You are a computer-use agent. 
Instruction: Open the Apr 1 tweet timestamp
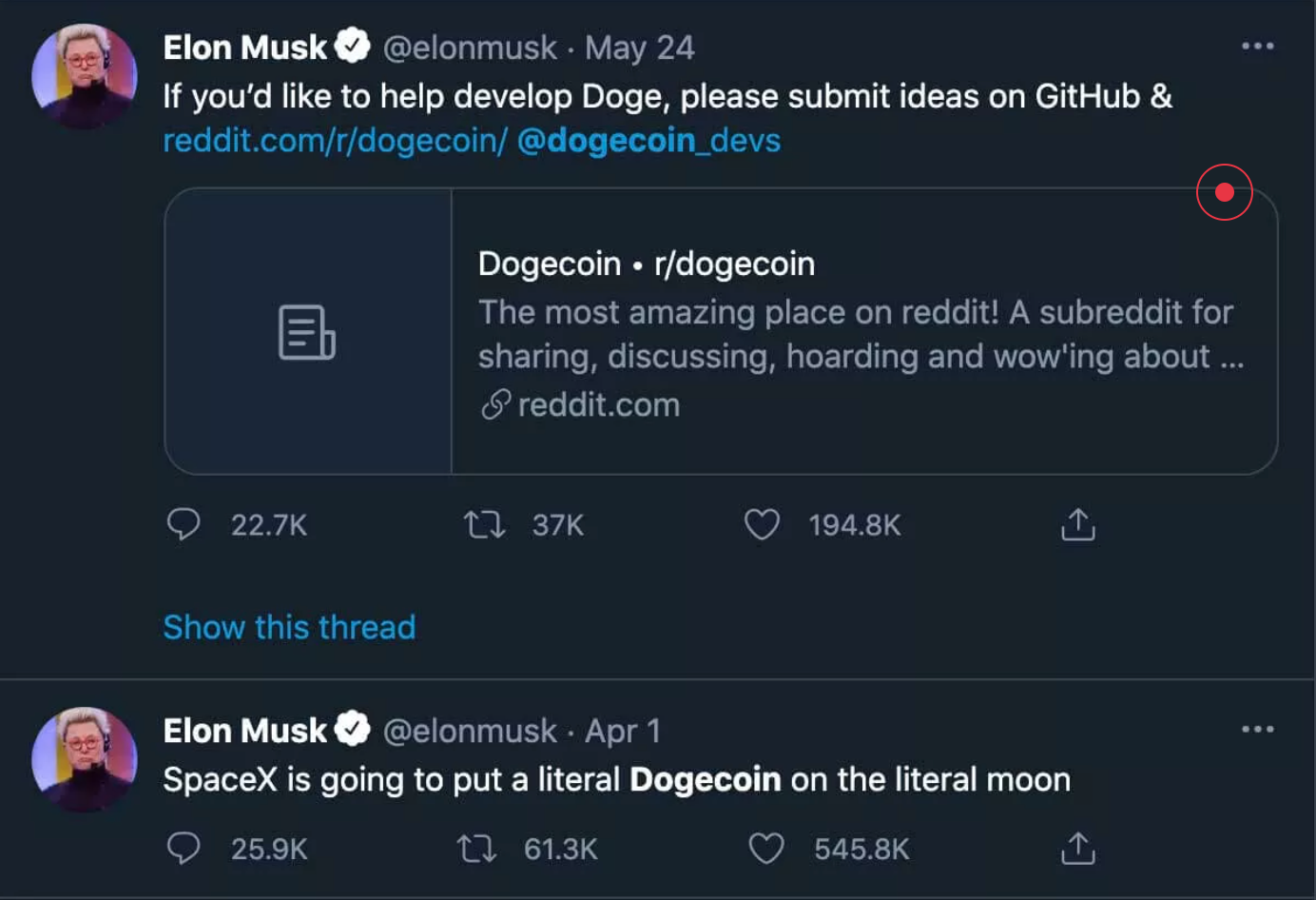coord(622,731)
